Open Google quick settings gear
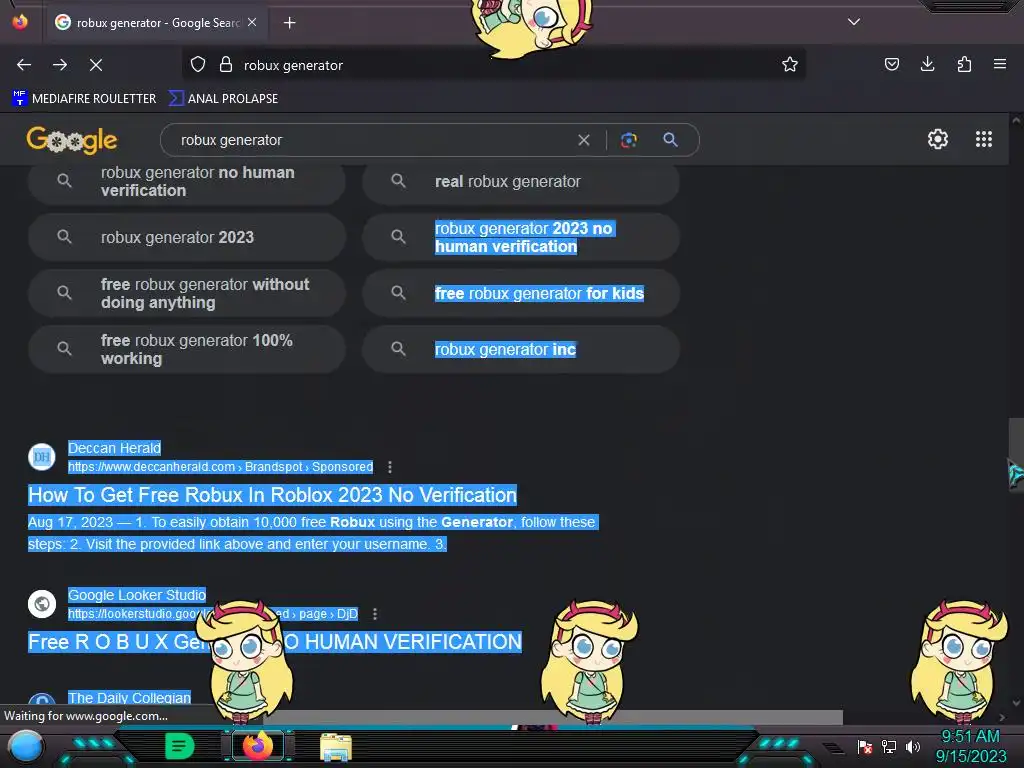Screen dimensions: 1024x768 tap(938, 139)
